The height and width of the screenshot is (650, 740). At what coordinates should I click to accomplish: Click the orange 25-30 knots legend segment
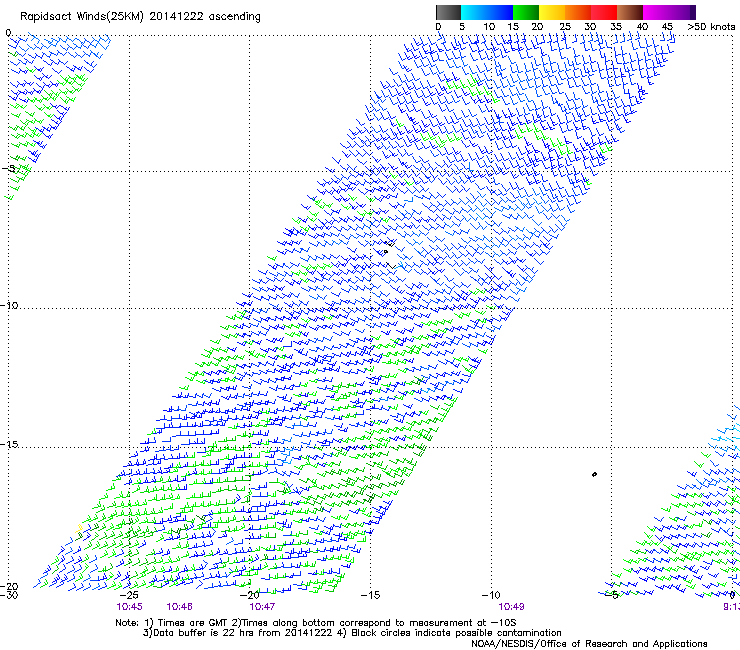(x=578, y=12)
